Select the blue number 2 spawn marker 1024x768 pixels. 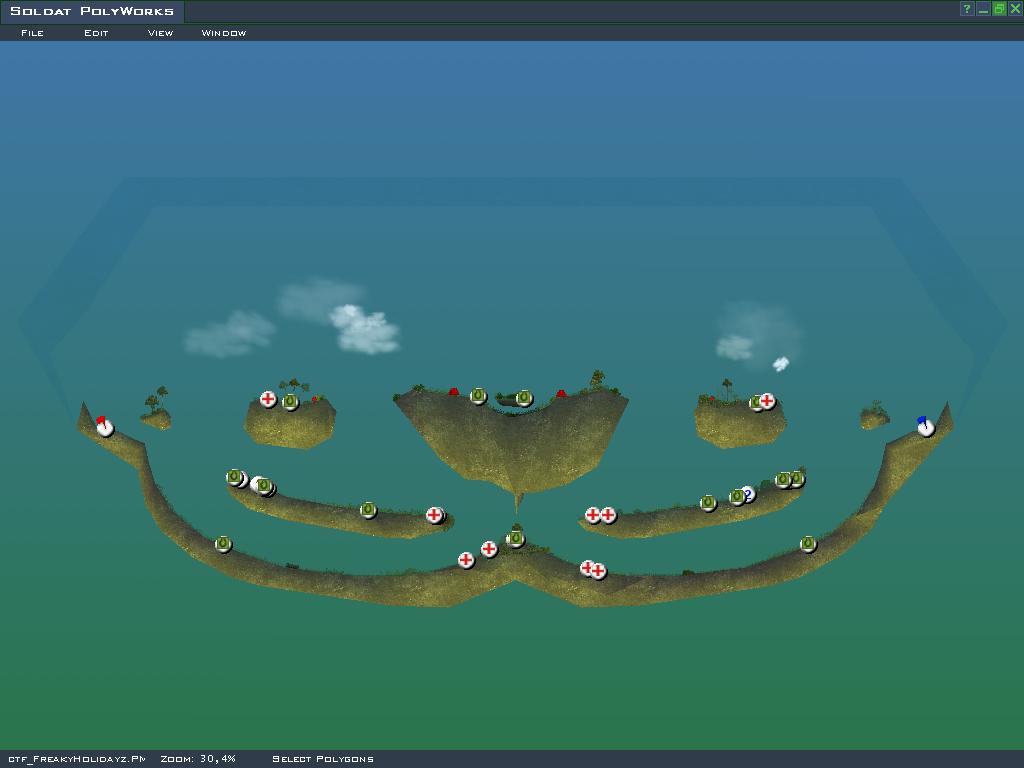[x=749, y=493]
